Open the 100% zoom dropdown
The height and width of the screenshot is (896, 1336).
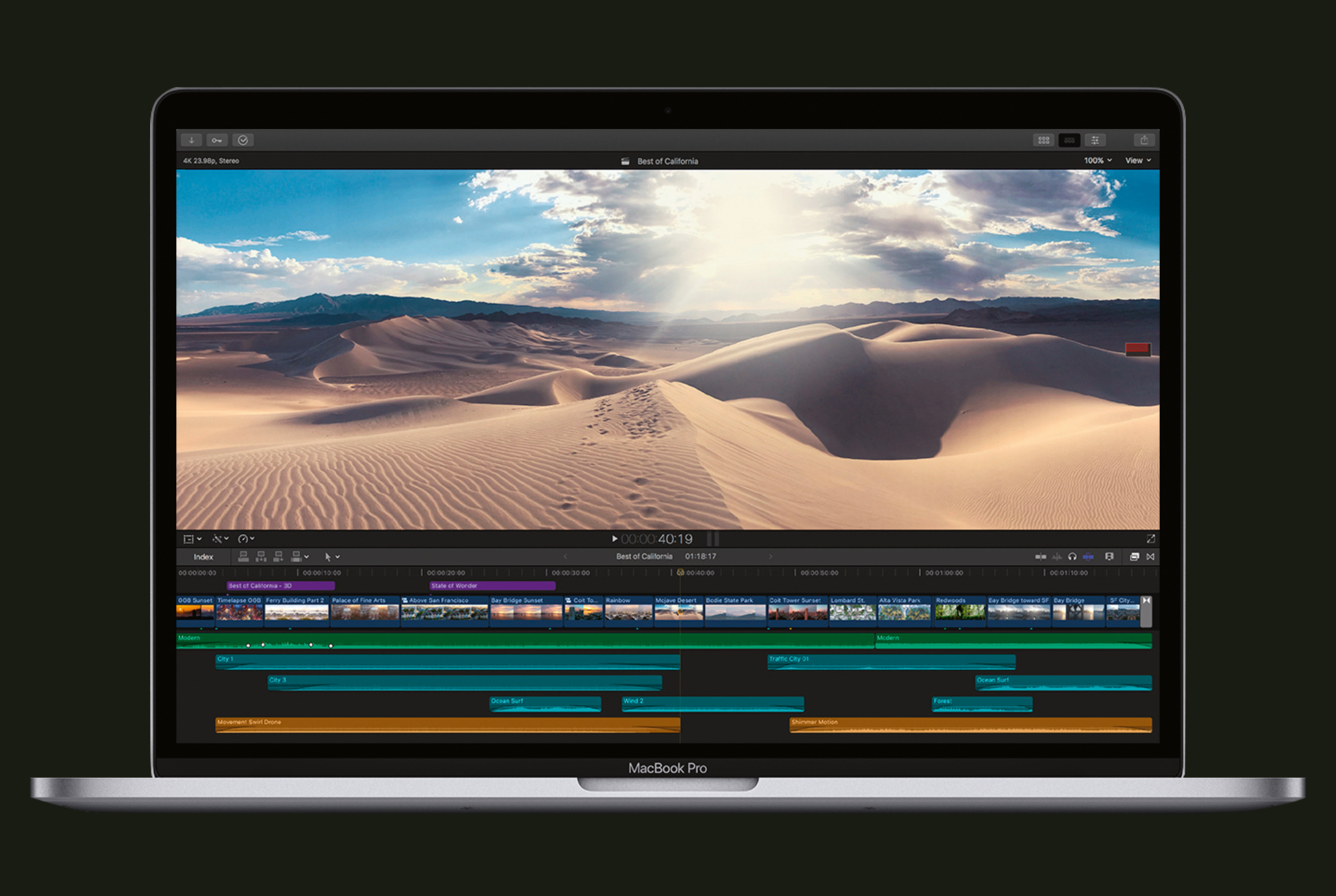coord(1098,160)
